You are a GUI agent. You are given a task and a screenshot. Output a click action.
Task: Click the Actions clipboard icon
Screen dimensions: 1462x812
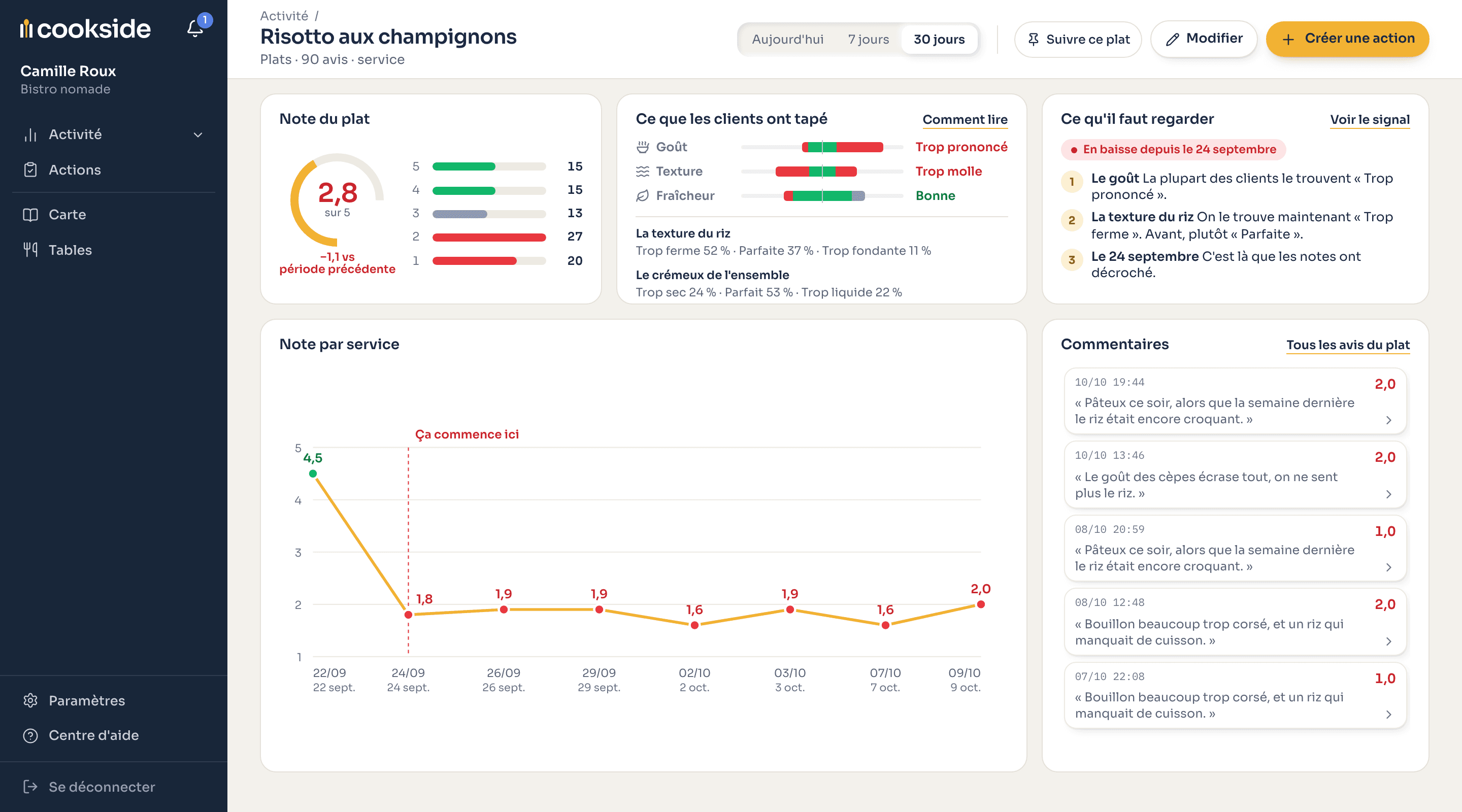30,170
